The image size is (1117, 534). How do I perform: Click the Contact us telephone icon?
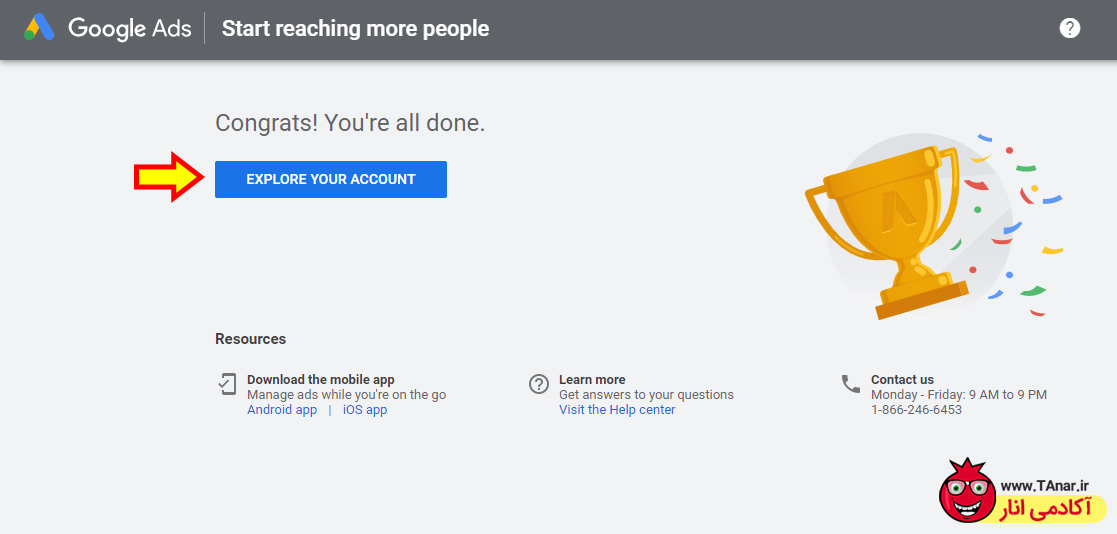click(x=851, y=384)
